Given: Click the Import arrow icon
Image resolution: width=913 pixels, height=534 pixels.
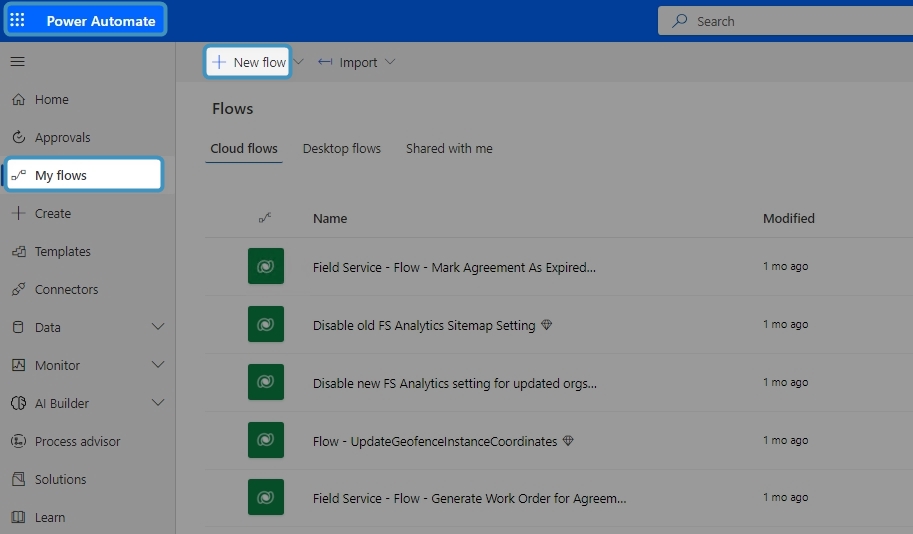Looking at the screenshot, I should [x=325, y=62].
